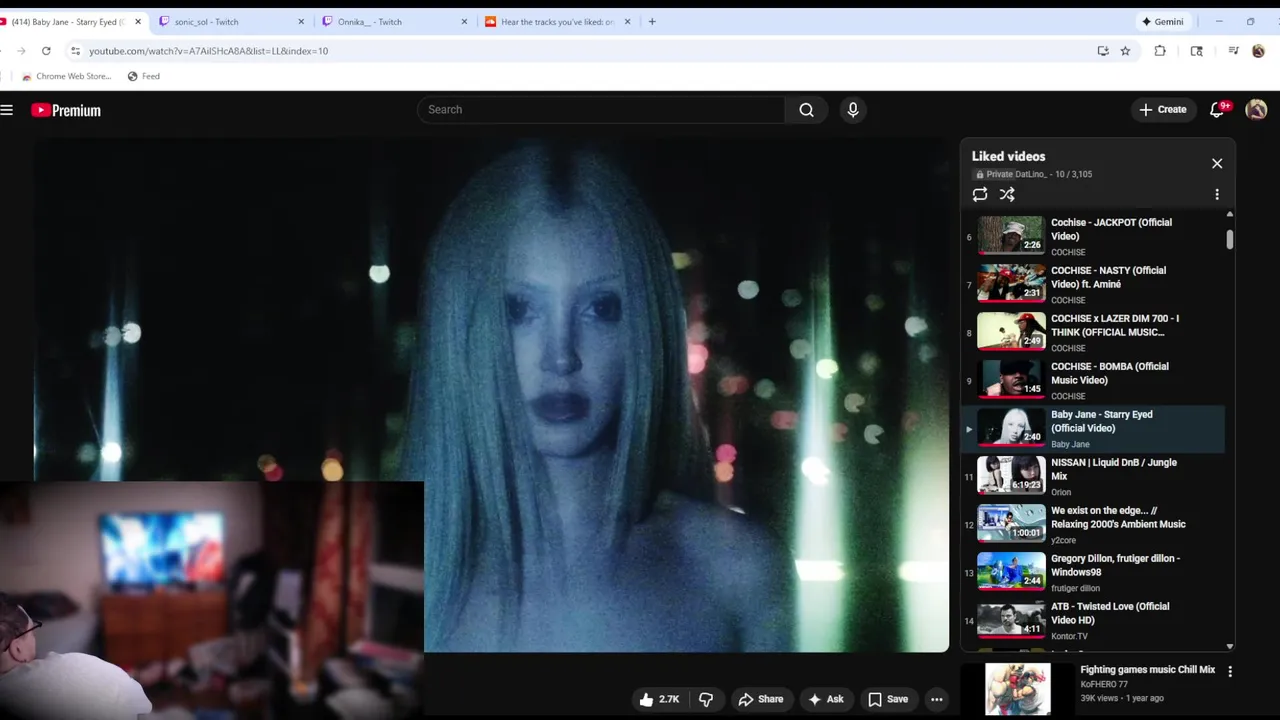Open Gemini in Chrome
The width and height of the screenshot is (1280, 720).
point(1163,21)
